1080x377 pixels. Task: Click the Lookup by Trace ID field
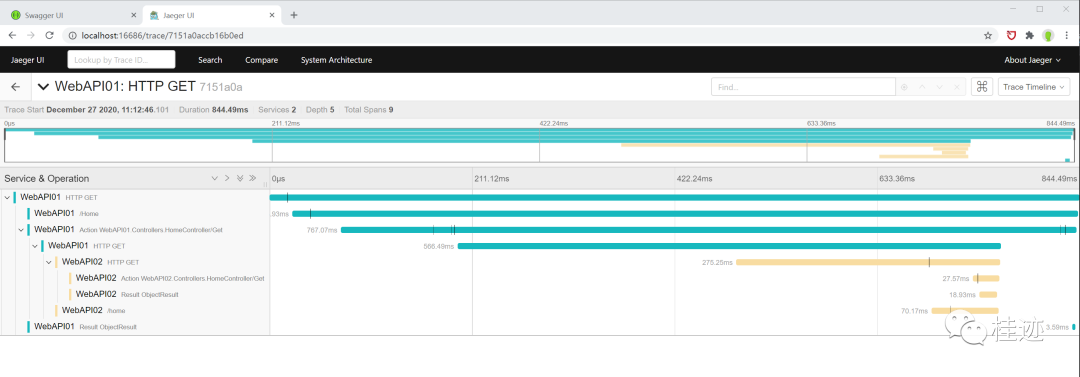pyautogui.click(x=121, y=60)
